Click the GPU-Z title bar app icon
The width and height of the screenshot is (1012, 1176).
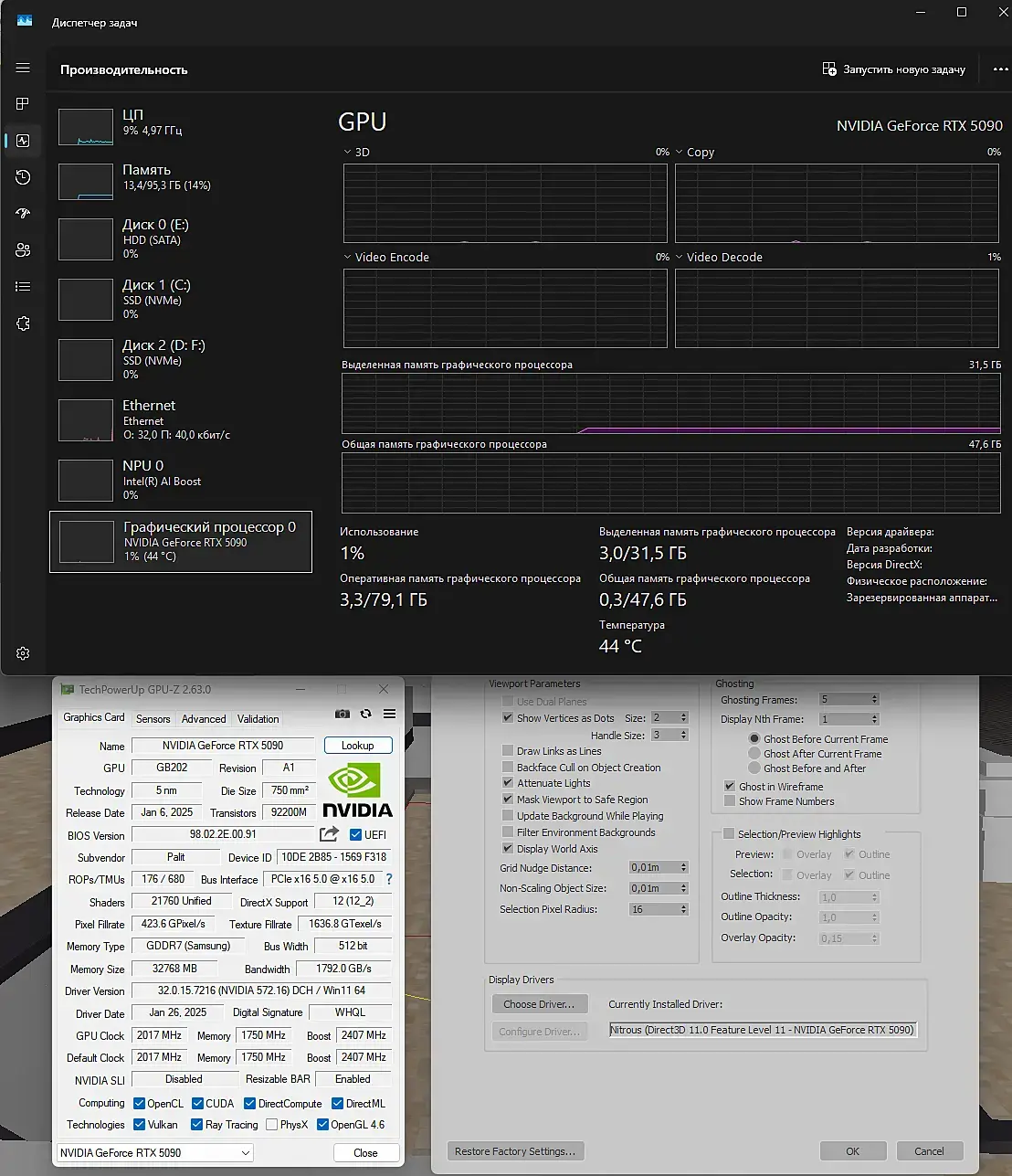click(67, 690)
